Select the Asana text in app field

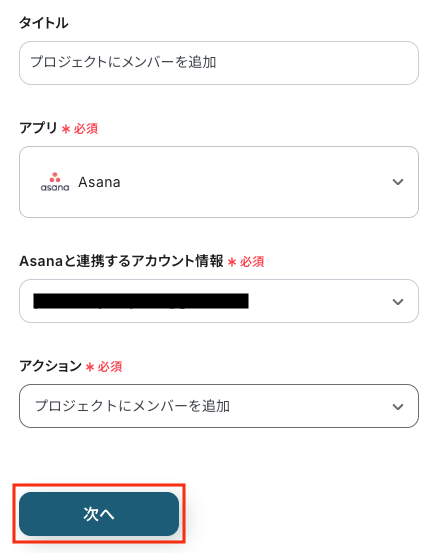[x=99, y=182]
